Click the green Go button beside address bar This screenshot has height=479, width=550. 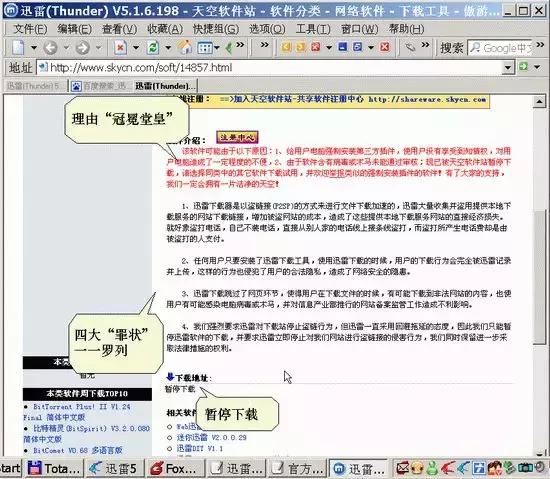(x=523, y=66)
